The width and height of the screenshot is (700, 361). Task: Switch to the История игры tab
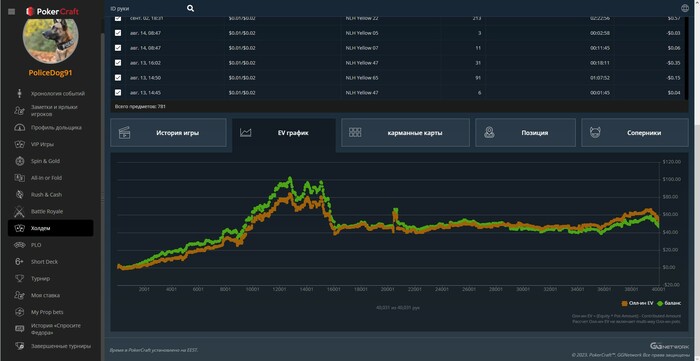point(168,133)
